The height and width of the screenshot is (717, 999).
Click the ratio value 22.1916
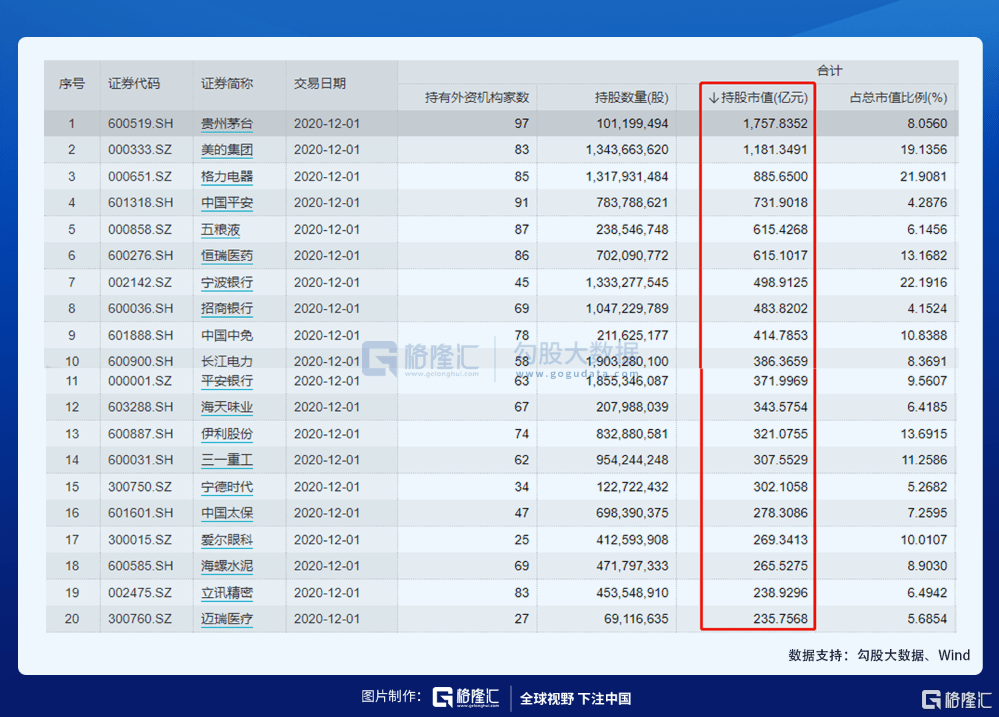[x=924, y=282]
